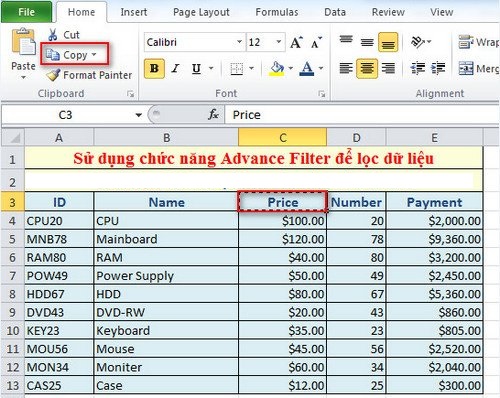500x398 pixels.
Task: Toggle Align Text Left
Action: click(x=346, y=68)
